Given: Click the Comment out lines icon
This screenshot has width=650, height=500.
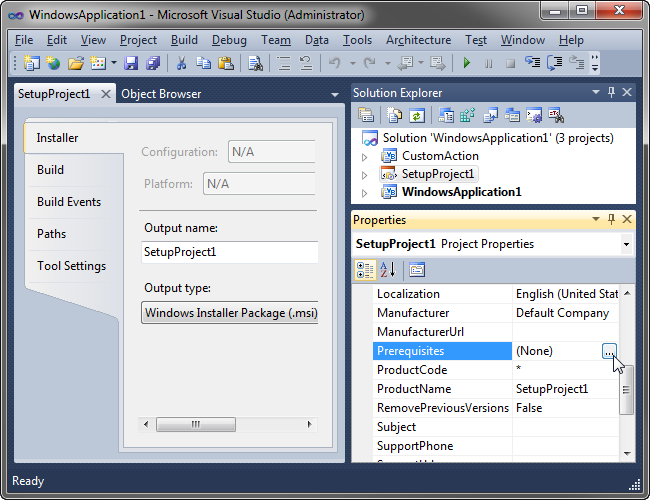Looking at the screenshot, I should (x=284, y=63).
